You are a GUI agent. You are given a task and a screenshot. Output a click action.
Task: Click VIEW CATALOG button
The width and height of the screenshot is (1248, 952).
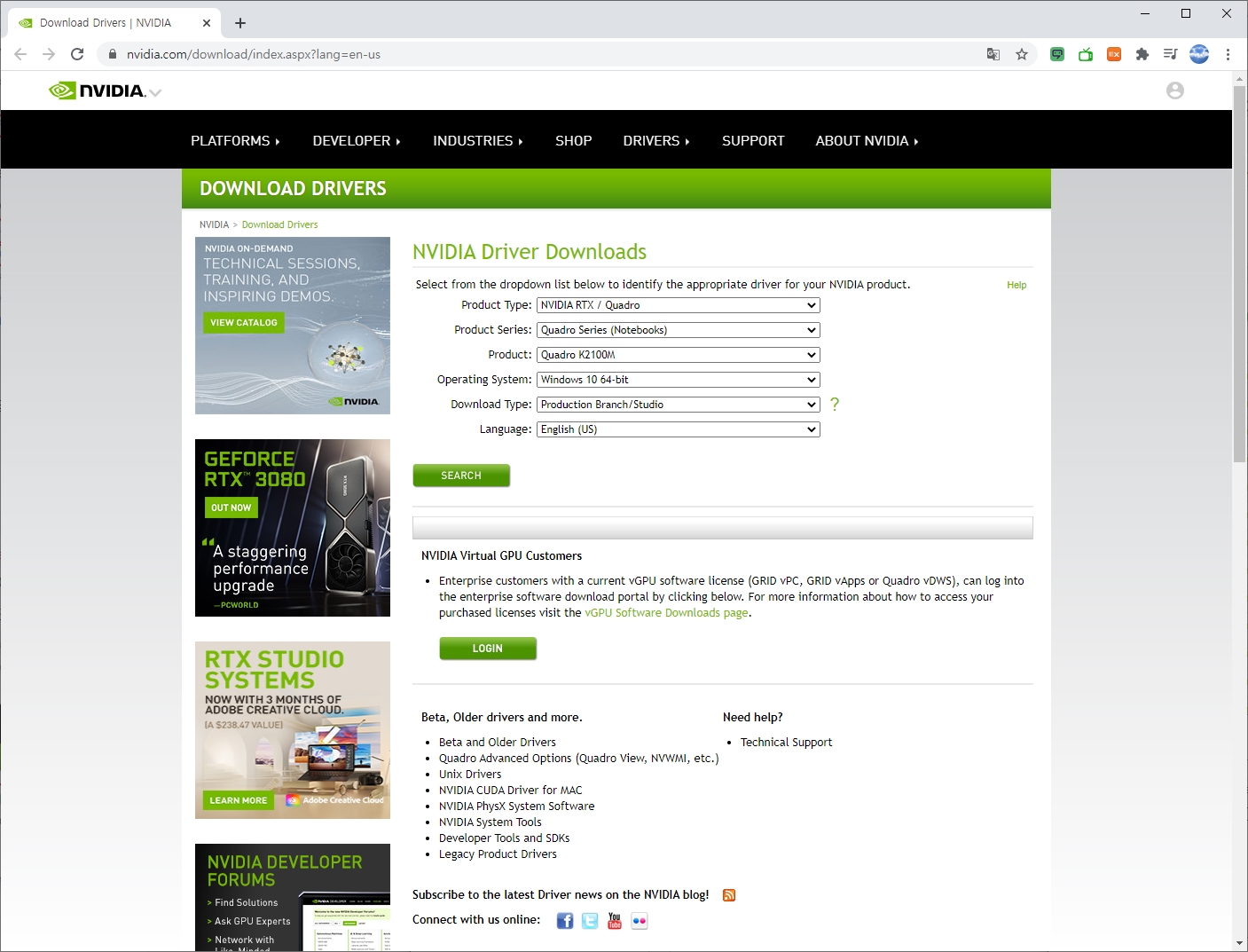[244, 323]
